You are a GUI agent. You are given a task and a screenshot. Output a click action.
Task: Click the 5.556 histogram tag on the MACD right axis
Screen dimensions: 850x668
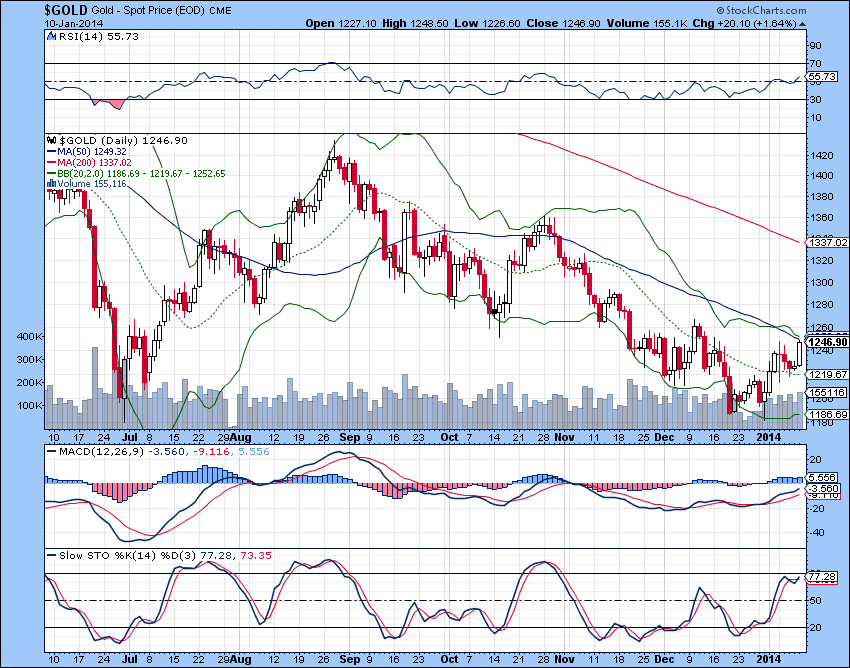[820, 478]
